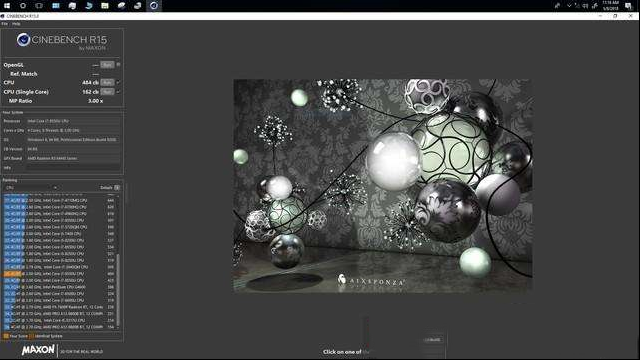Screen dimensions: 640x360
Task: Toggle the CPU Single Core checkbox
Action: coord(118,92)
